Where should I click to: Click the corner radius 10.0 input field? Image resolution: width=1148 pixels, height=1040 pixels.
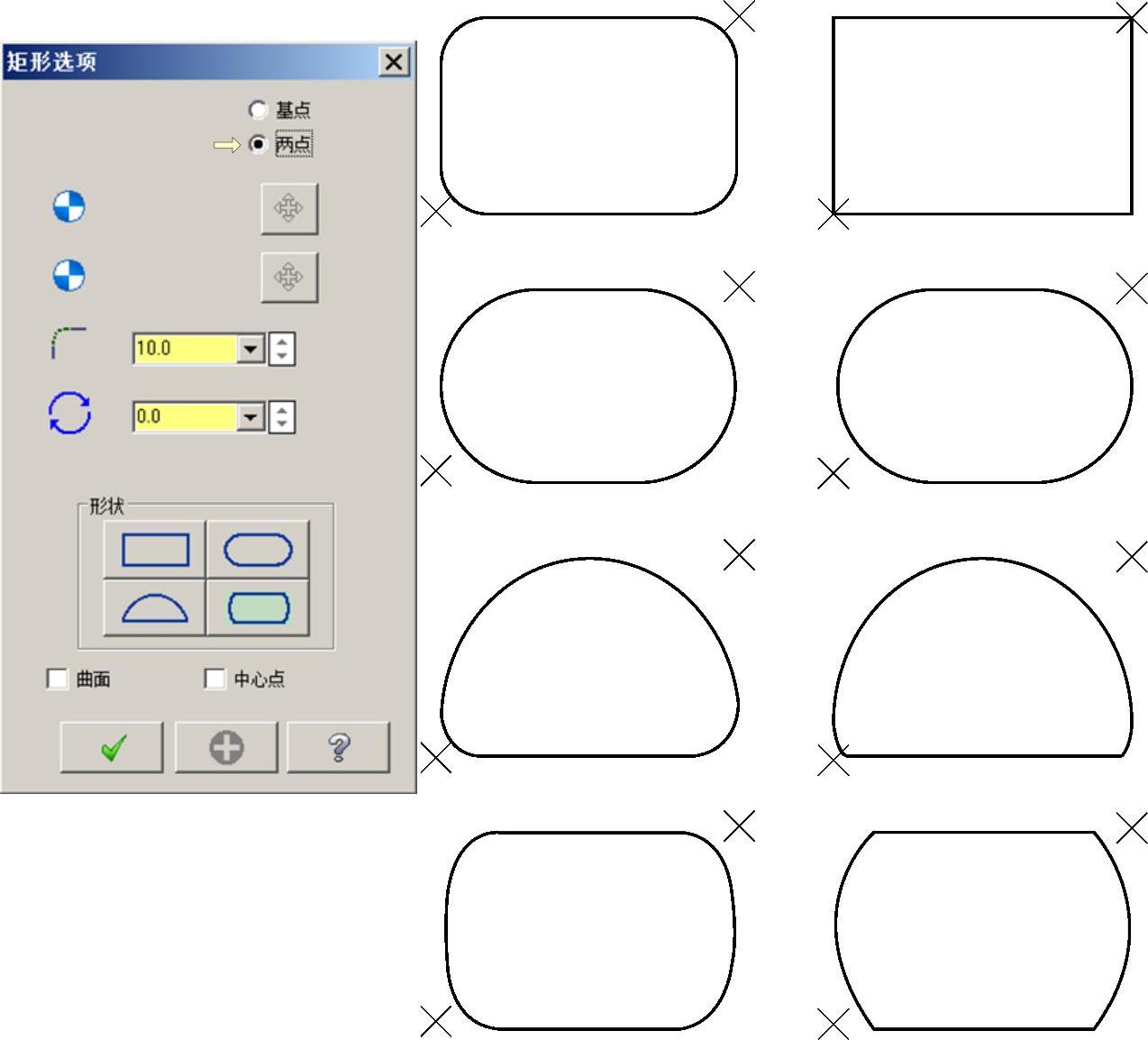(185, 349)
